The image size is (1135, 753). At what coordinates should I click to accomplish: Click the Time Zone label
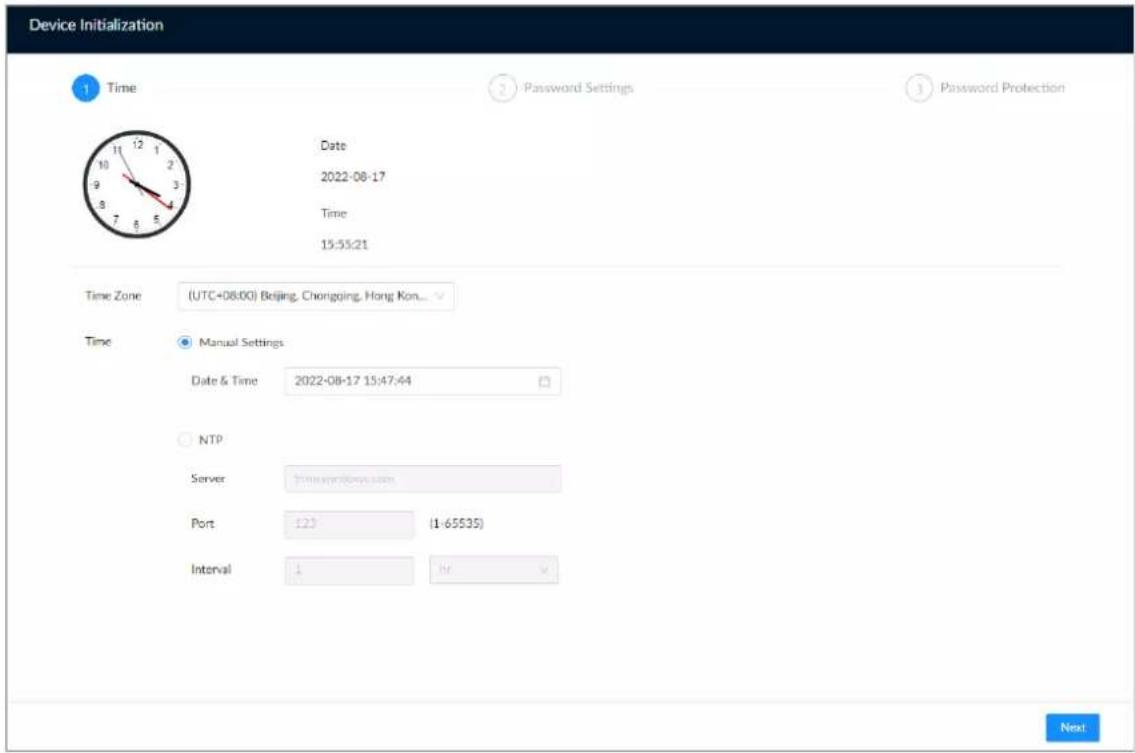[113, 295]
